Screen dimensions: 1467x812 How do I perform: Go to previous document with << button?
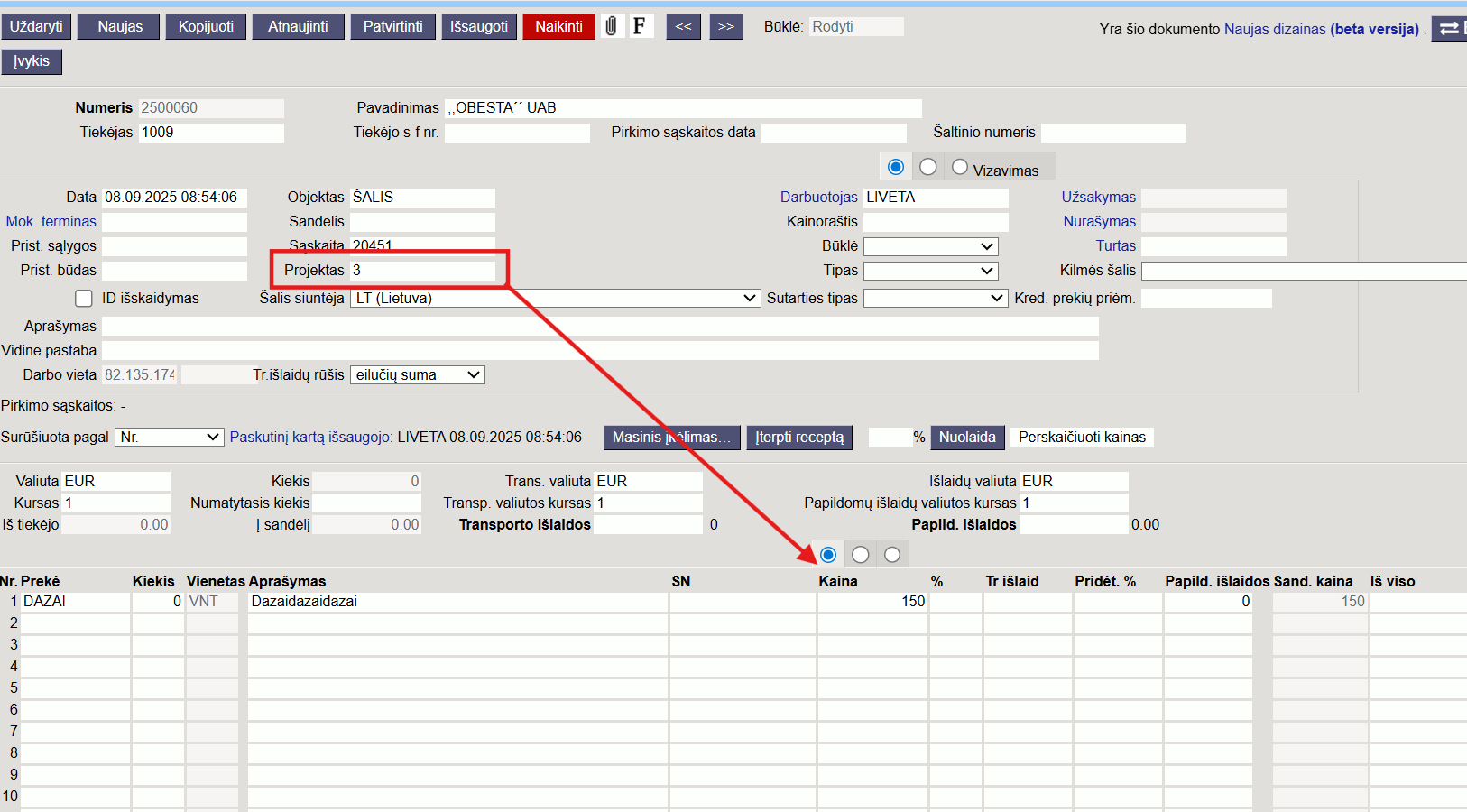point(683,27)
